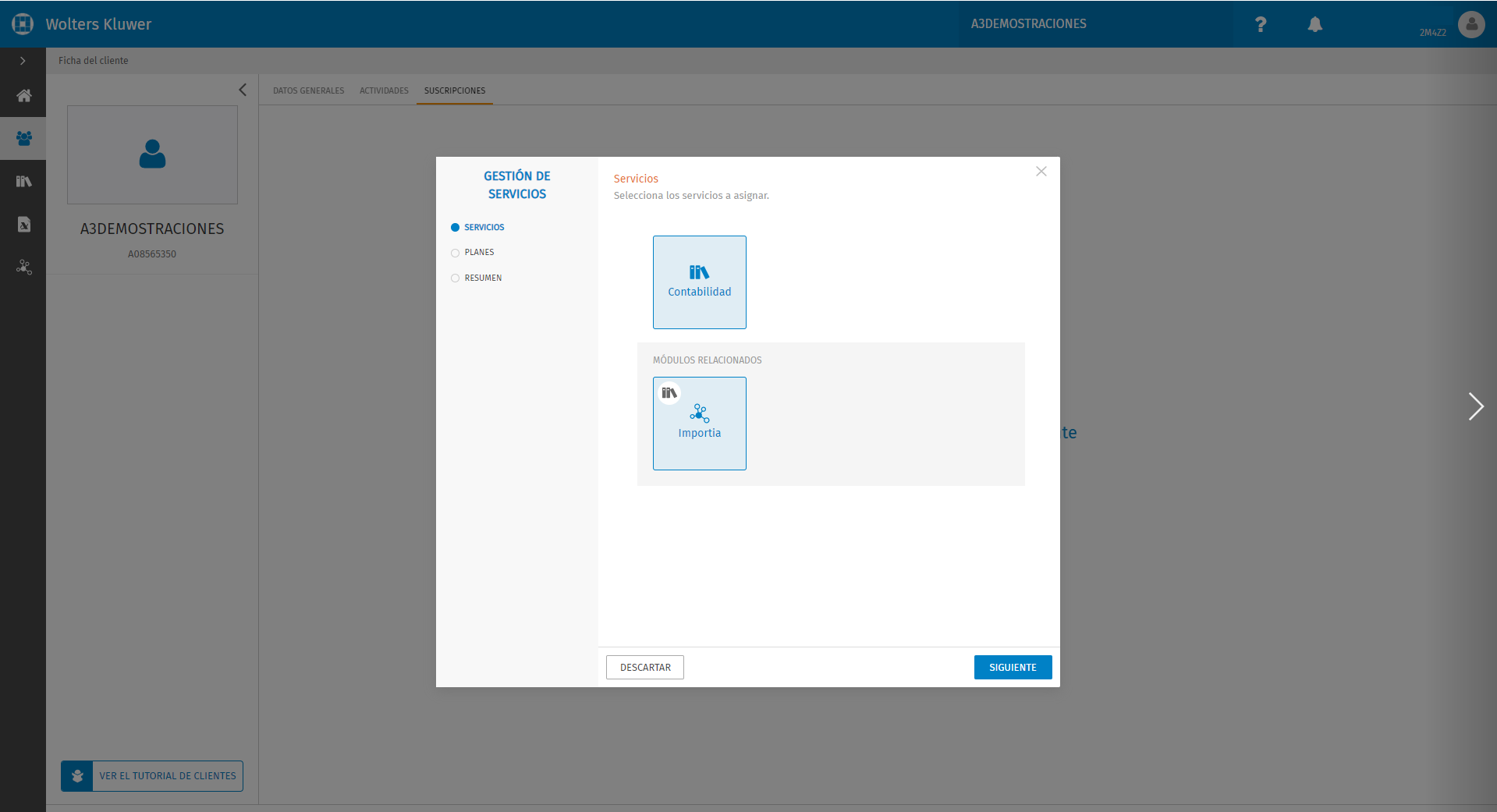Screen dimensions: 1497x812
Task: Expand the left navigation sidebar
Action: [23, 61]
